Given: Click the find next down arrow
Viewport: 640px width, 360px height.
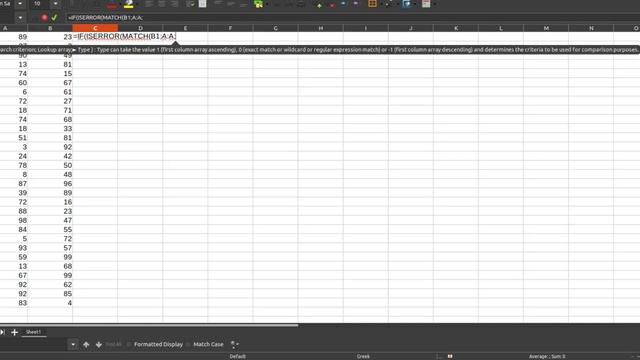Looking at the screenshot, I should coord(99,344).
